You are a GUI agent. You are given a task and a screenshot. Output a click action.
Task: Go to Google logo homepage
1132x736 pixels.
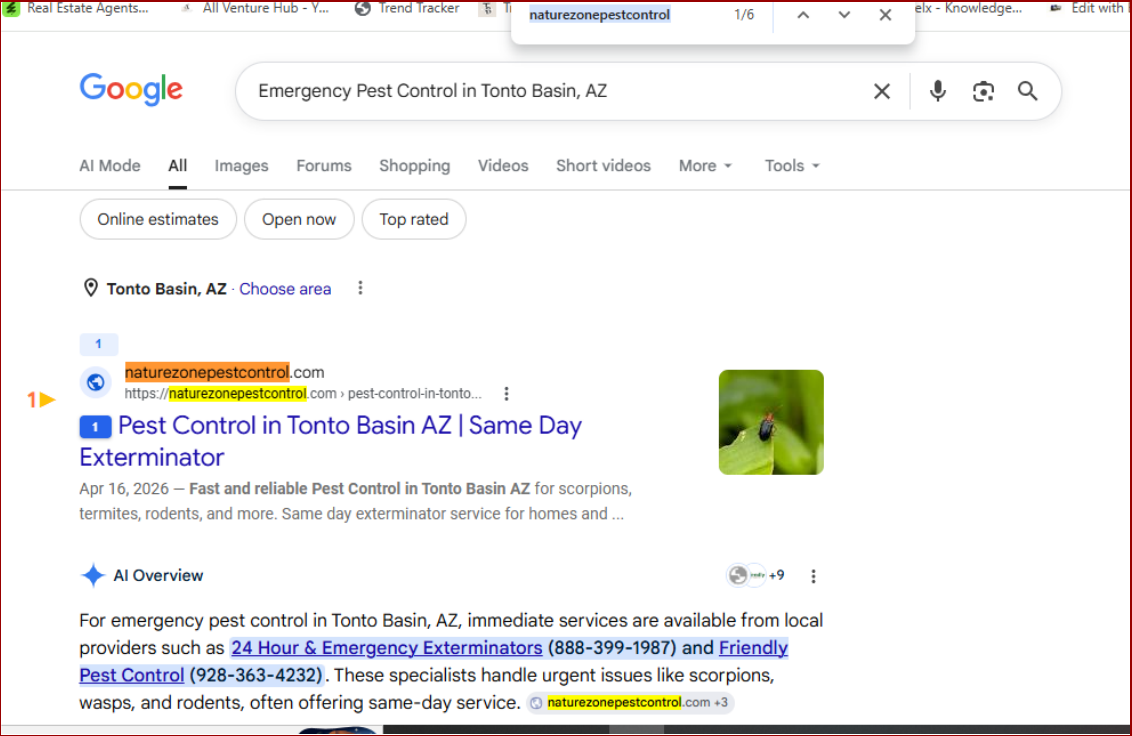click(x=131, y=90)
